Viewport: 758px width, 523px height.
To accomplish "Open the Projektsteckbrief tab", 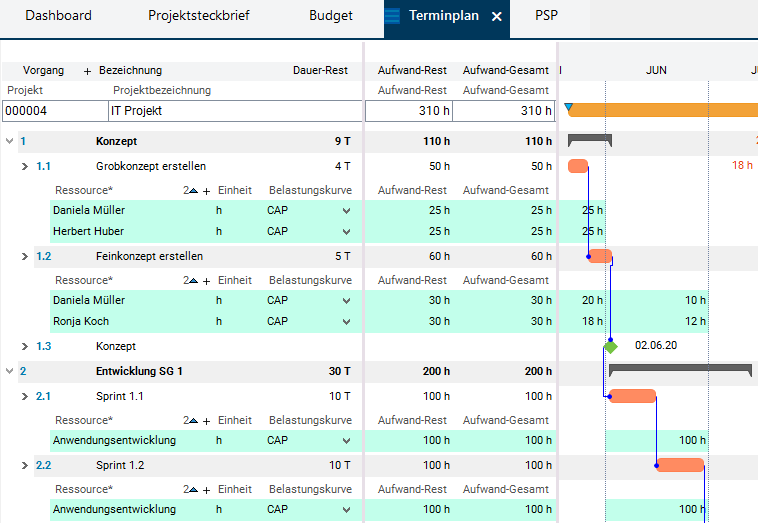I will 199,16.
